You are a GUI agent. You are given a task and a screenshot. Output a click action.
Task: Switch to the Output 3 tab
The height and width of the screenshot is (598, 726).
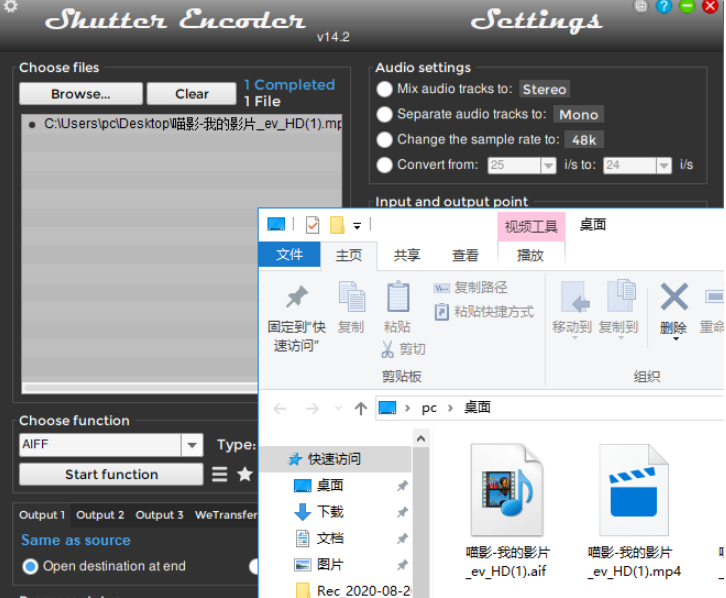[159, 515]
